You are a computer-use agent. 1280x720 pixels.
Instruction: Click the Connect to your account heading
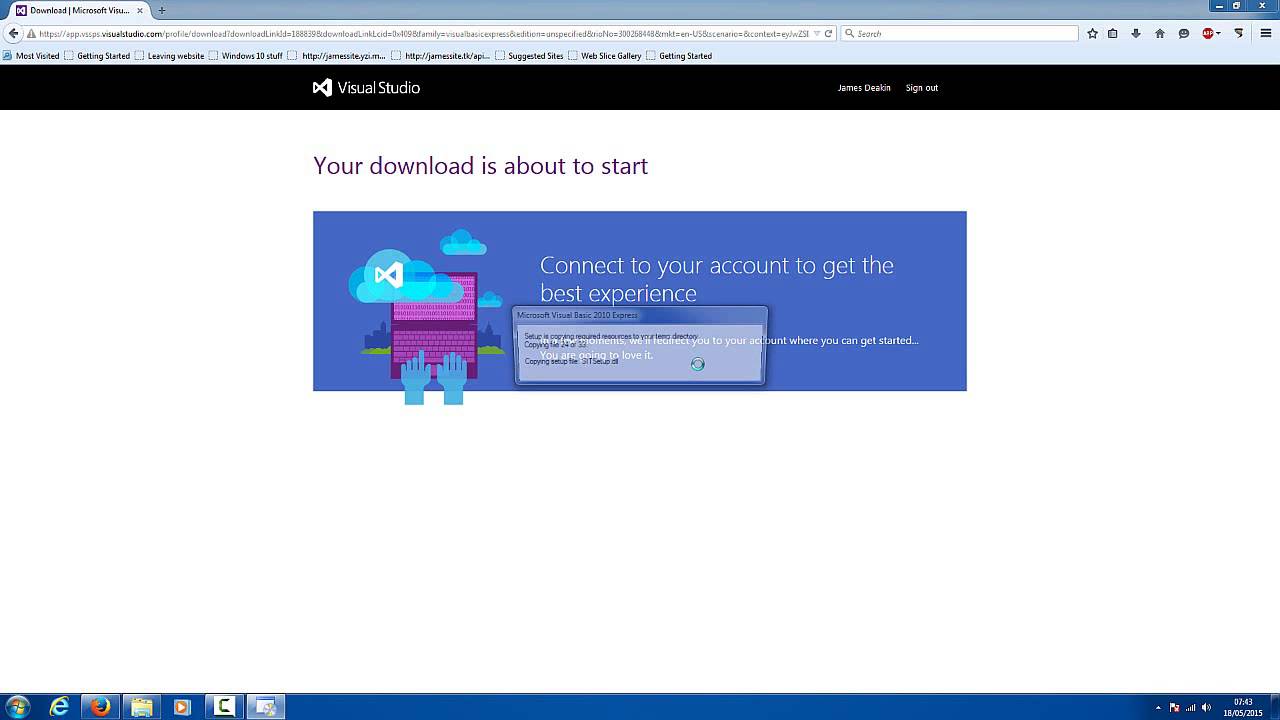(x=717, y=279)
